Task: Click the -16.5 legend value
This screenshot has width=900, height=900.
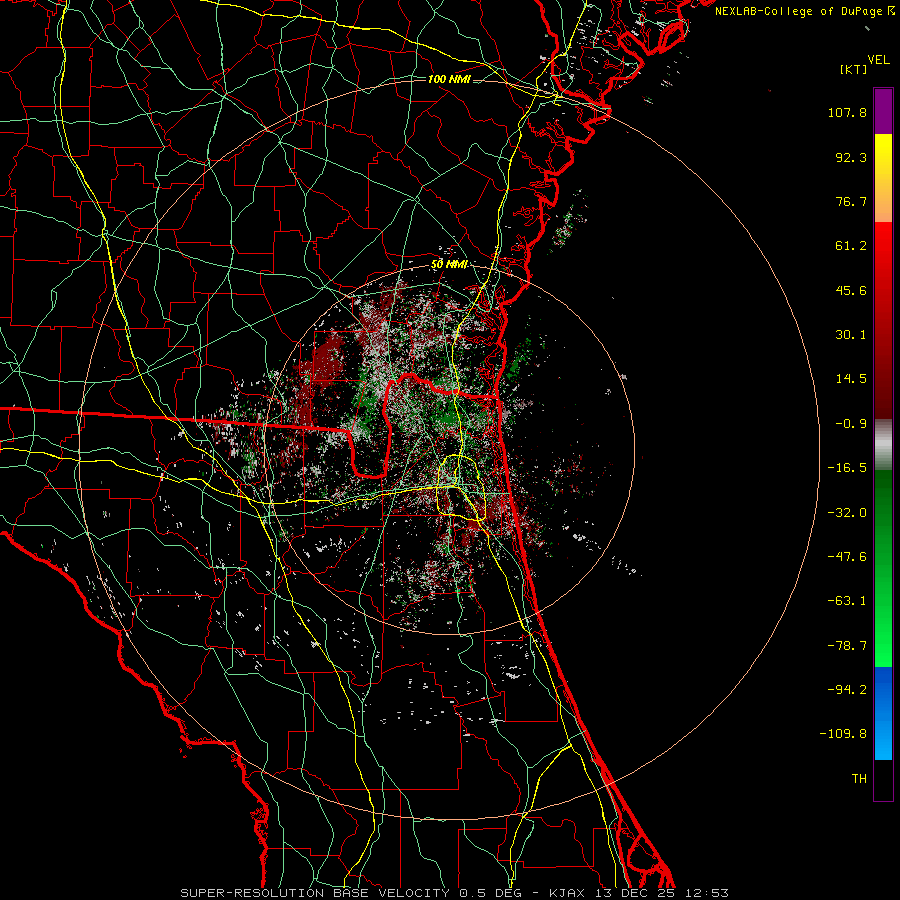Action: (x=847, y=468)
